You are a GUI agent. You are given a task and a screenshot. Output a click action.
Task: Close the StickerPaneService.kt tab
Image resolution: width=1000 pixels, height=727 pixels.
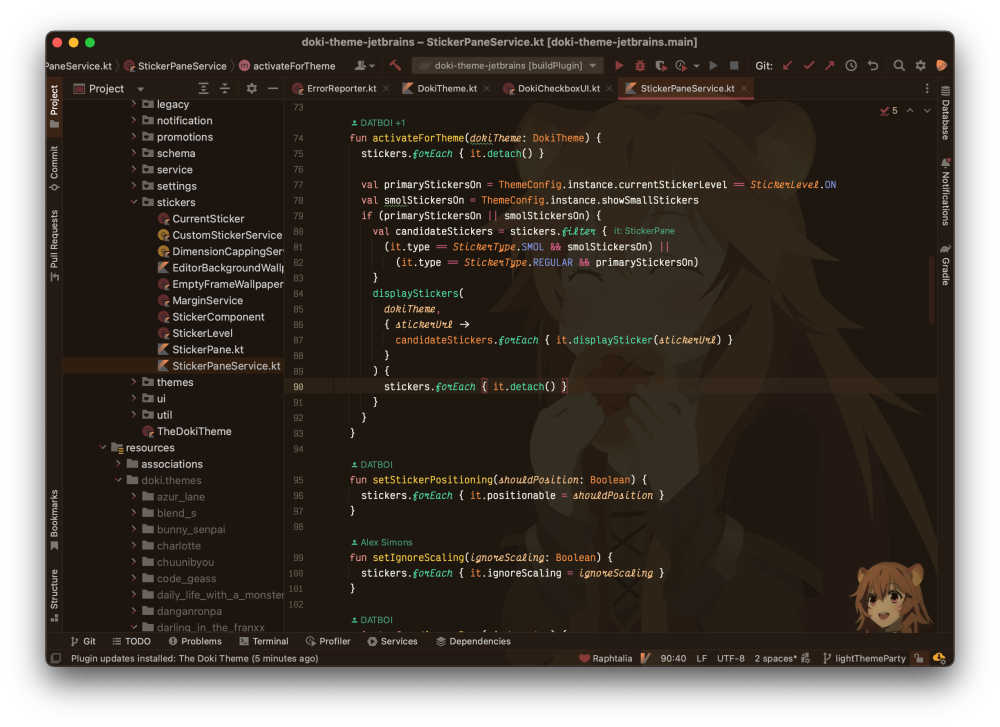(744, 89)
